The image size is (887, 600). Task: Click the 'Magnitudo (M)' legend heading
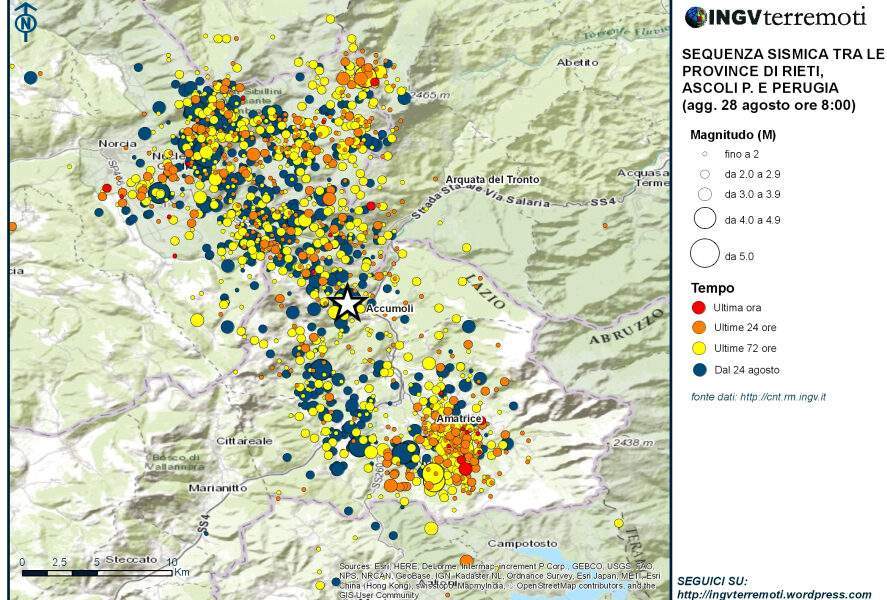pyautogui.click(x=733, y=135)
